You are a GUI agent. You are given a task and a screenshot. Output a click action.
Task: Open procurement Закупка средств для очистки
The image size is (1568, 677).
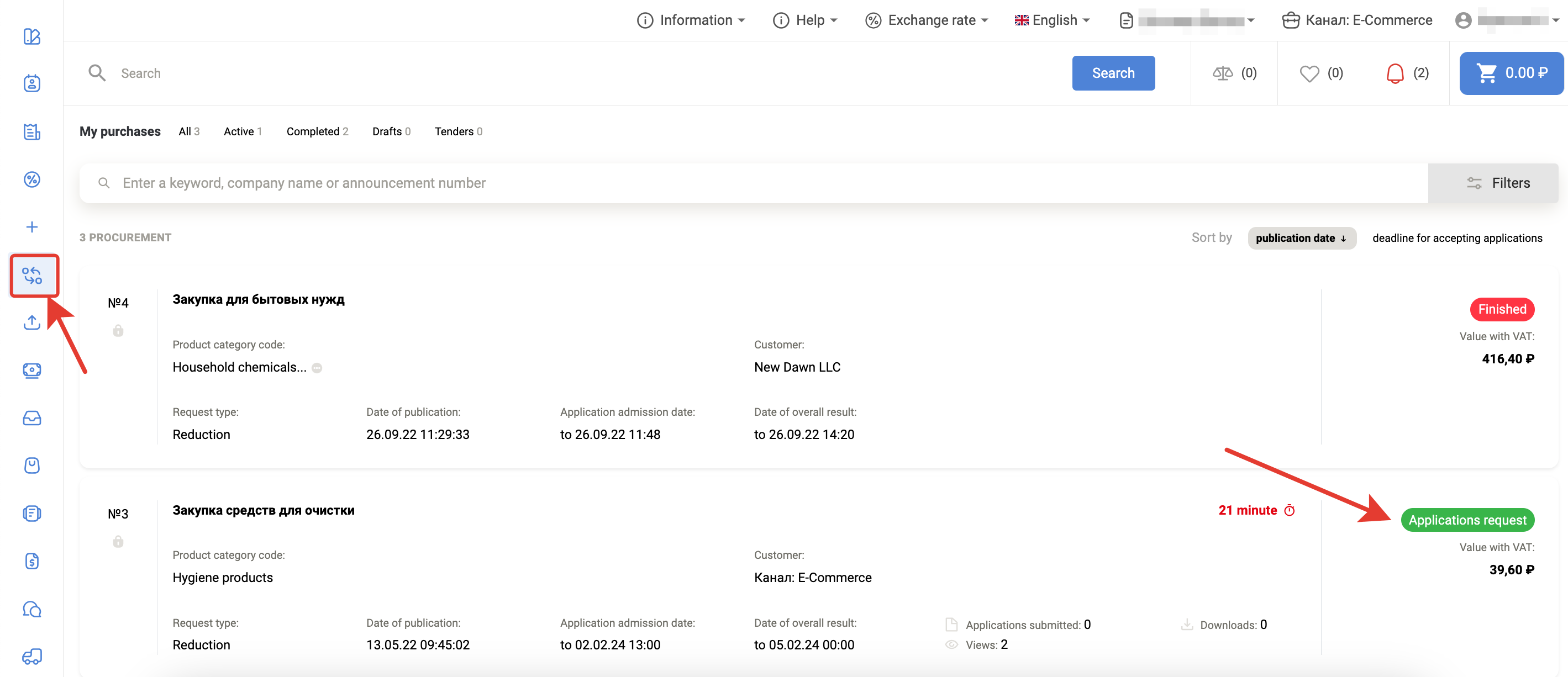[x=263, y=510]
